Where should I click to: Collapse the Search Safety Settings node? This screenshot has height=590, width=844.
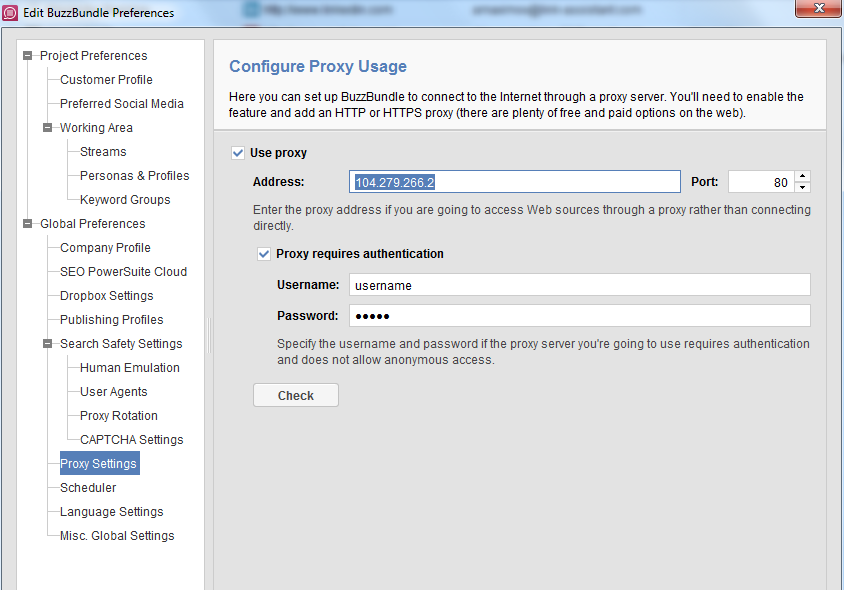coord(47,343)
